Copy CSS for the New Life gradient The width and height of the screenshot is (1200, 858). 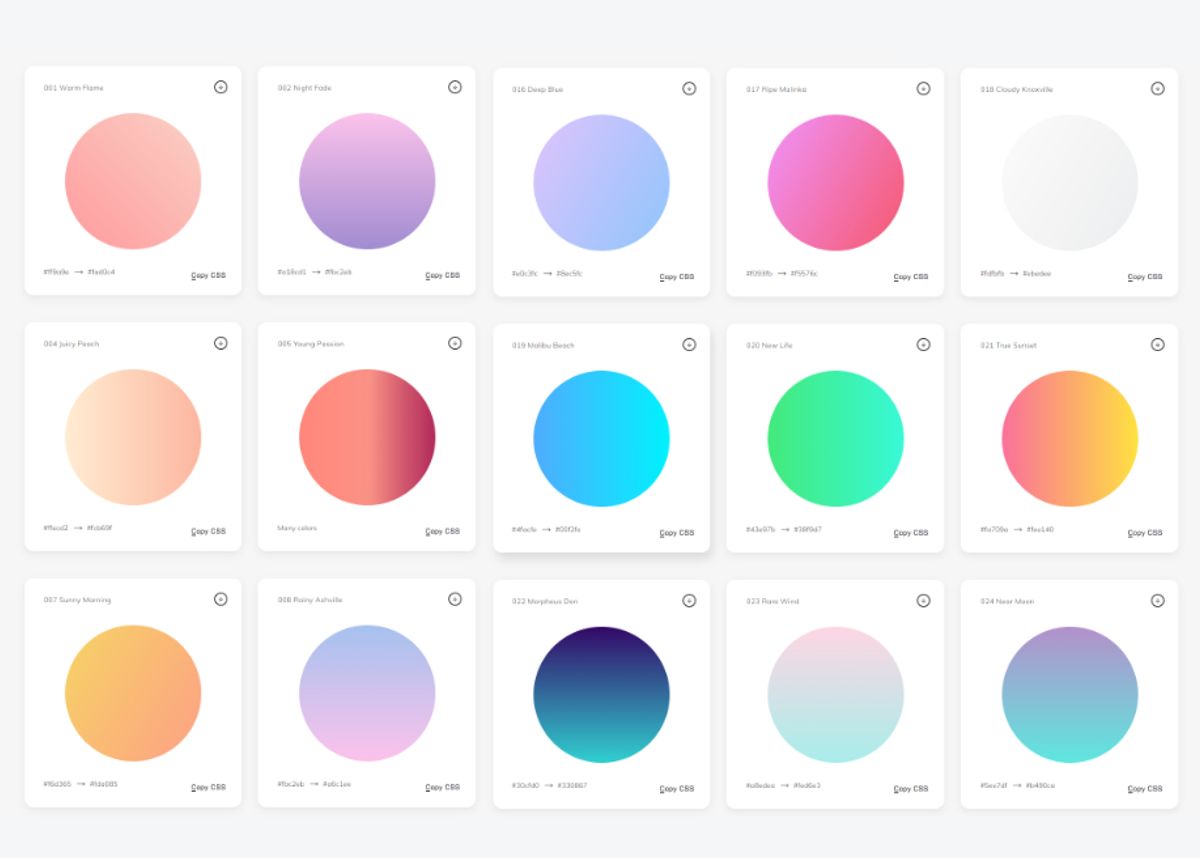[911, 533]
